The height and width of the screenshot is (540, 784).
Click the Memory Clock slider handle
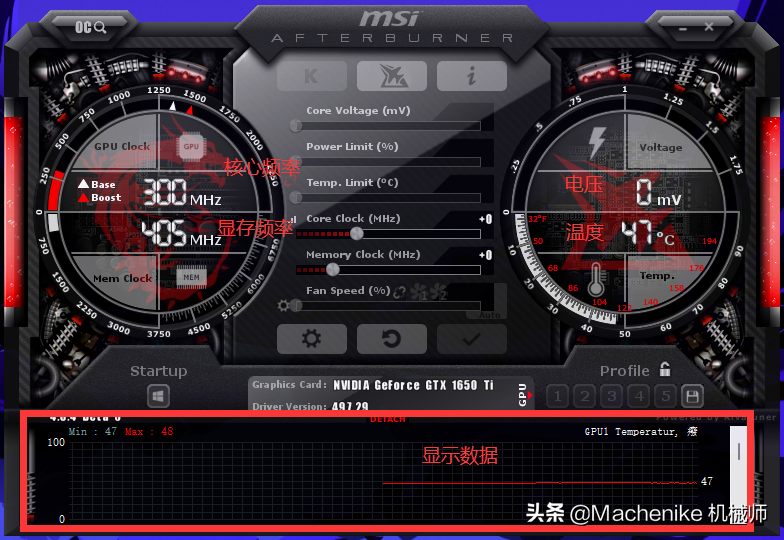[x=333, y=269]
